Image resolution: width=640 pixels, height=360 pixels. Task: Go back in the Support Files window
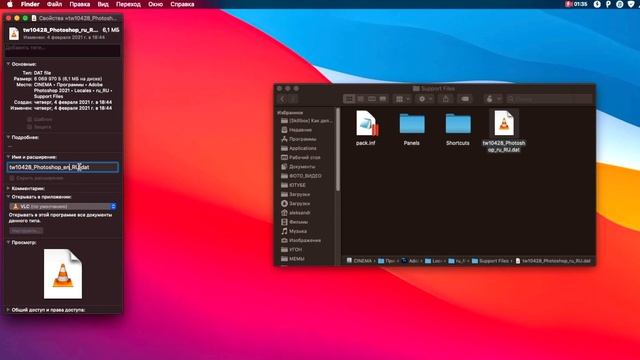tap(282, 99)
